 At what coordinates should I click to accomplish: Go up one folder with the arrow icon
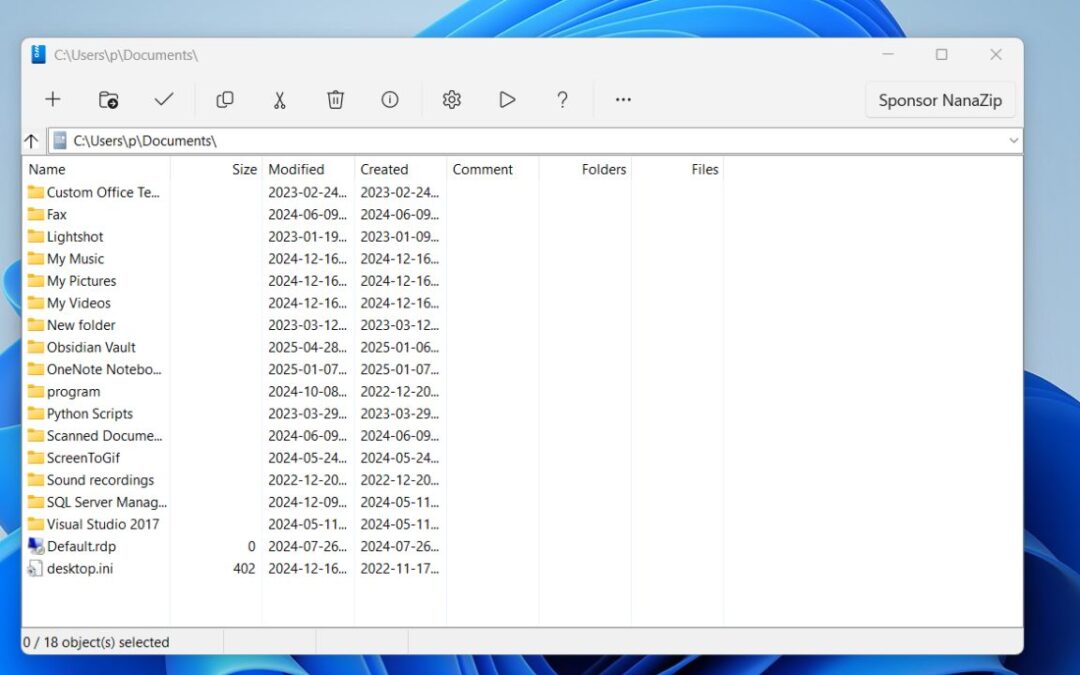[31, 140]
